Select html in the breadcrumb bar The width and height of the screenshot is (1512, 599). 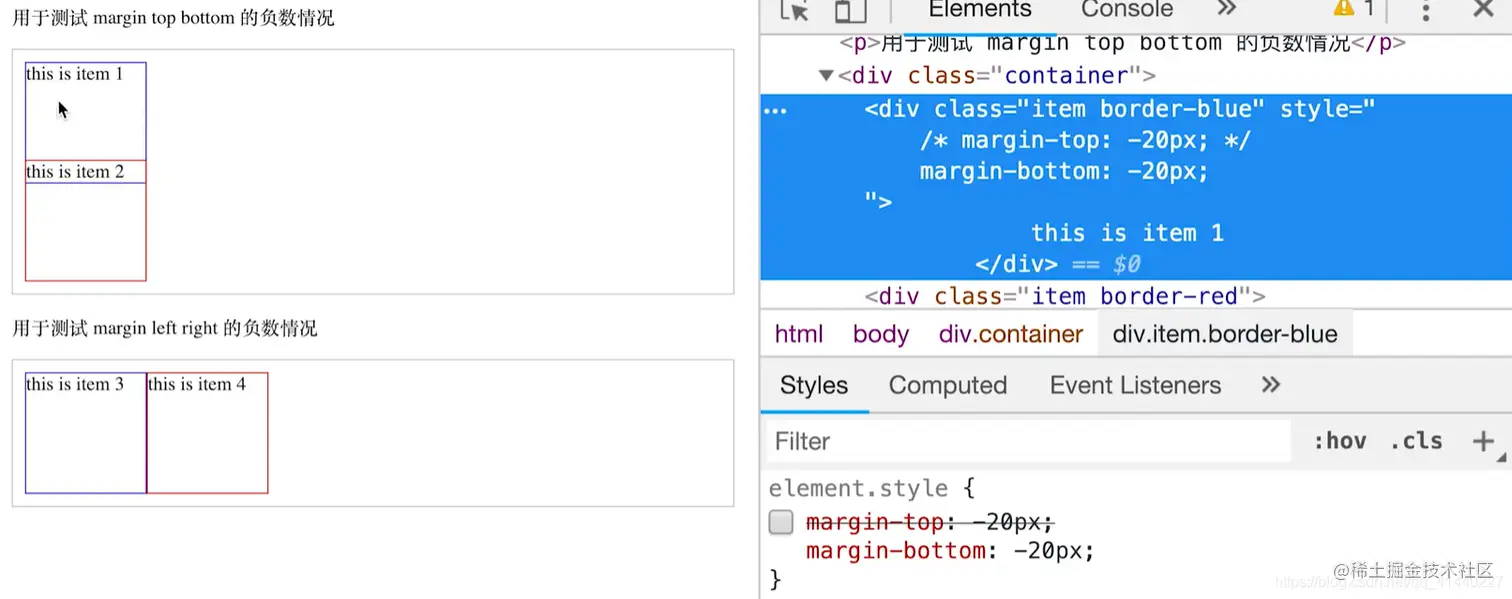[799, 334]
